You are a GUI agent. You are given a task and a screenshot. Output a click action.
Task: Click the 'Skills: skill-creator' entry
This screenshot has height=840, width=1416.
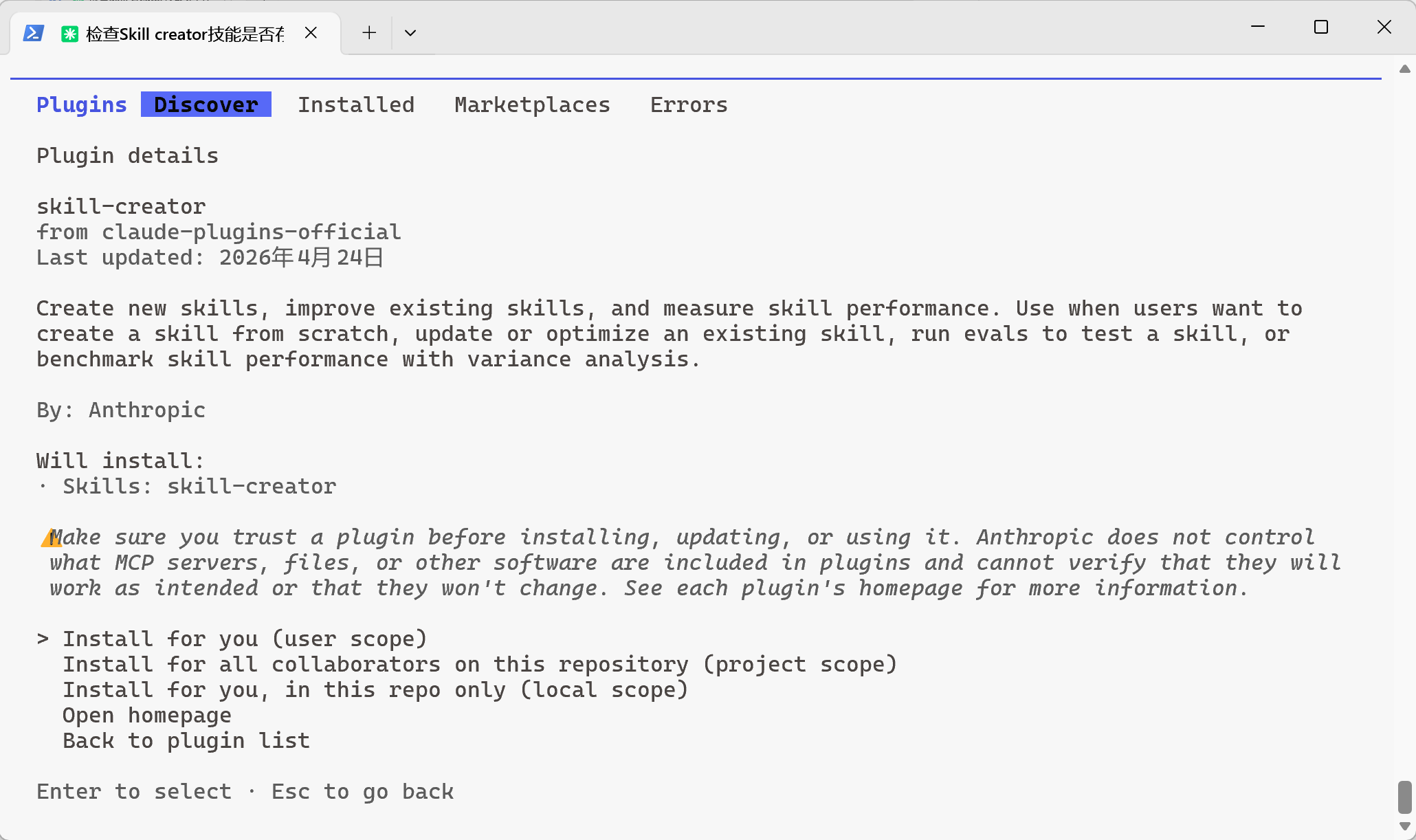199,486
